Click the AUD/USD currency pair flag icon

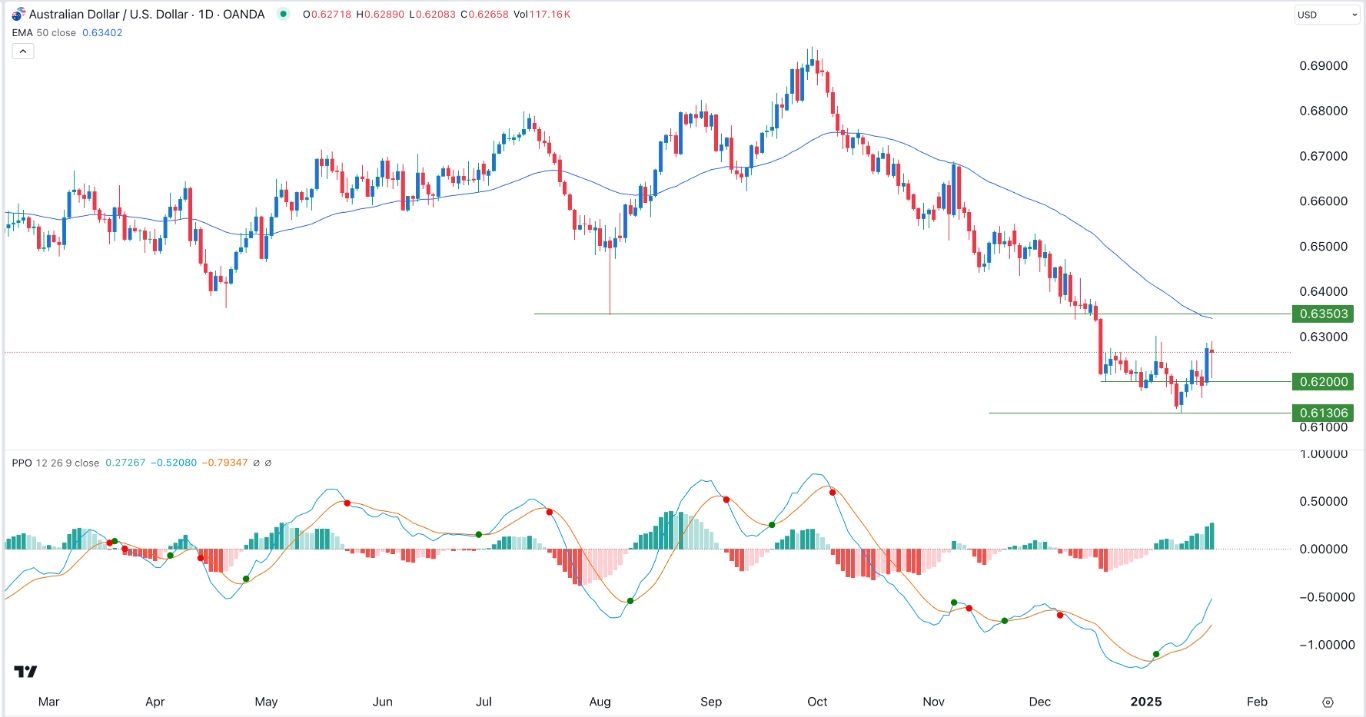point(16,14)
